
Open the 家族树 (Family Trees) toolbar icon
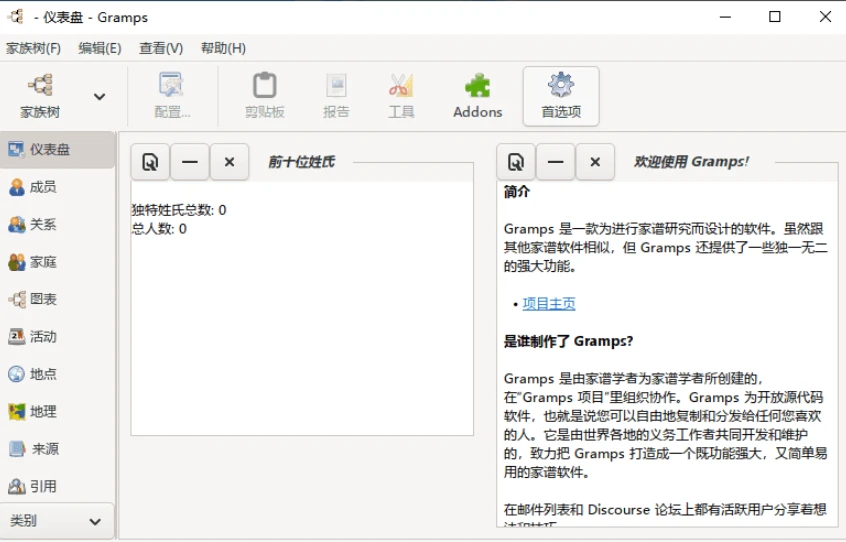coord(40,95)
